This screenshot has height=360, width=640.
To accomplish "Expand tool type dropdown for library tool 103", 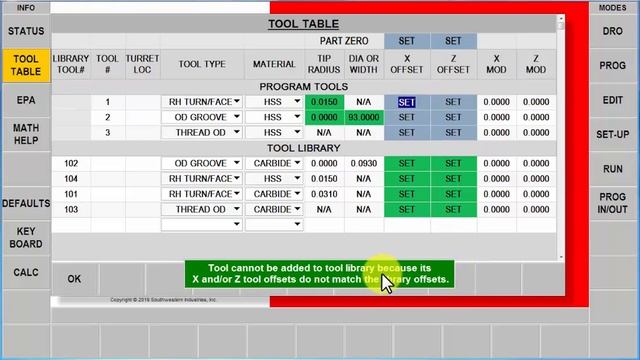I will (x=237, y=209).
